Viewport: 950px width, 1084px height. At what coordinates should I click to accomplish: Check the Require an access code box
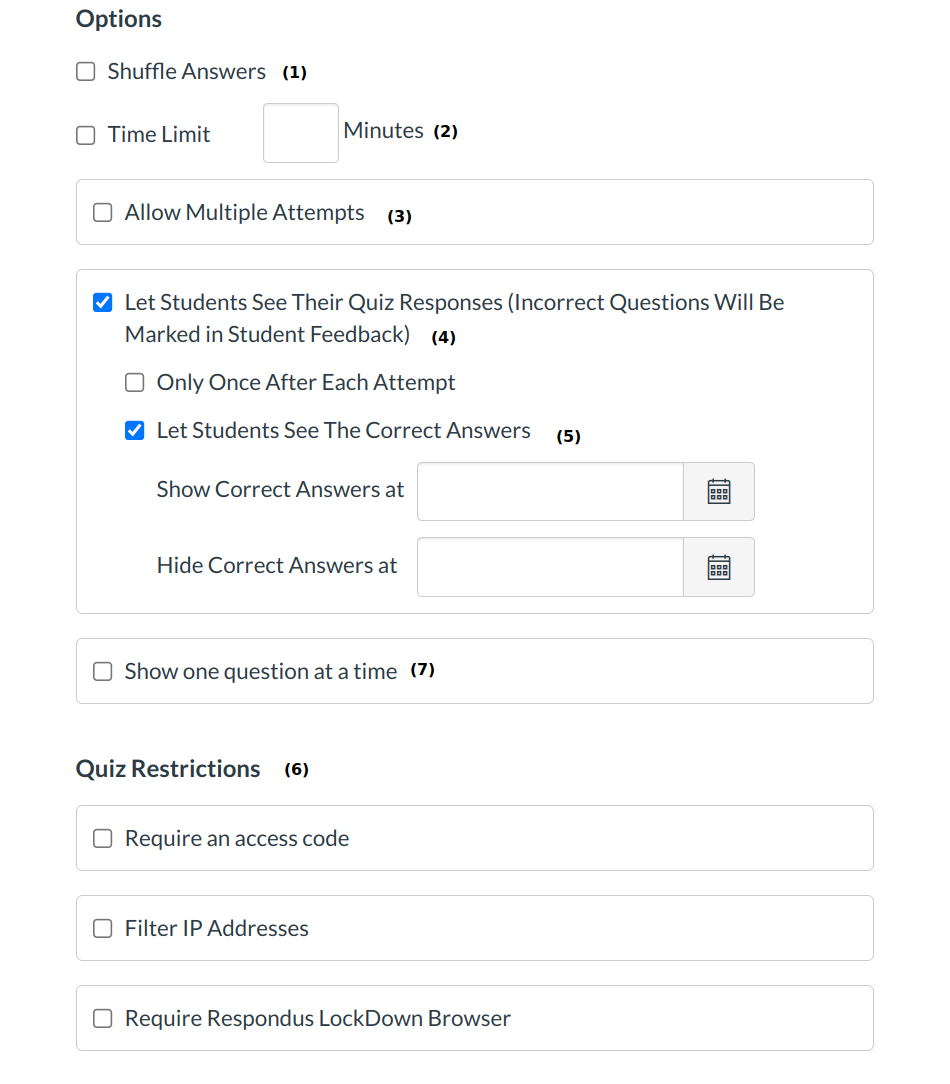tap(103, 839)
